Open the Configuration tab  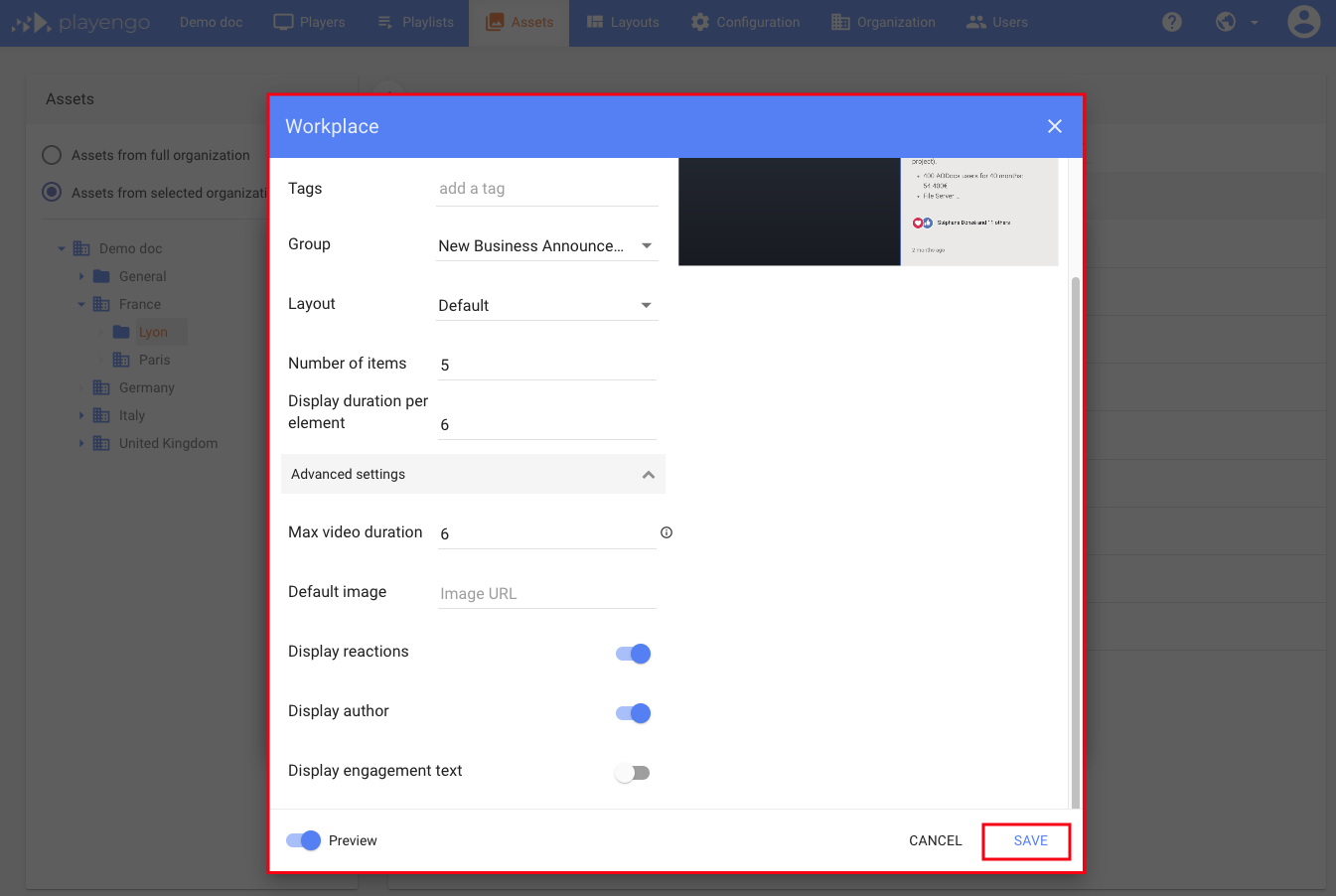click(x=745, y=22)
